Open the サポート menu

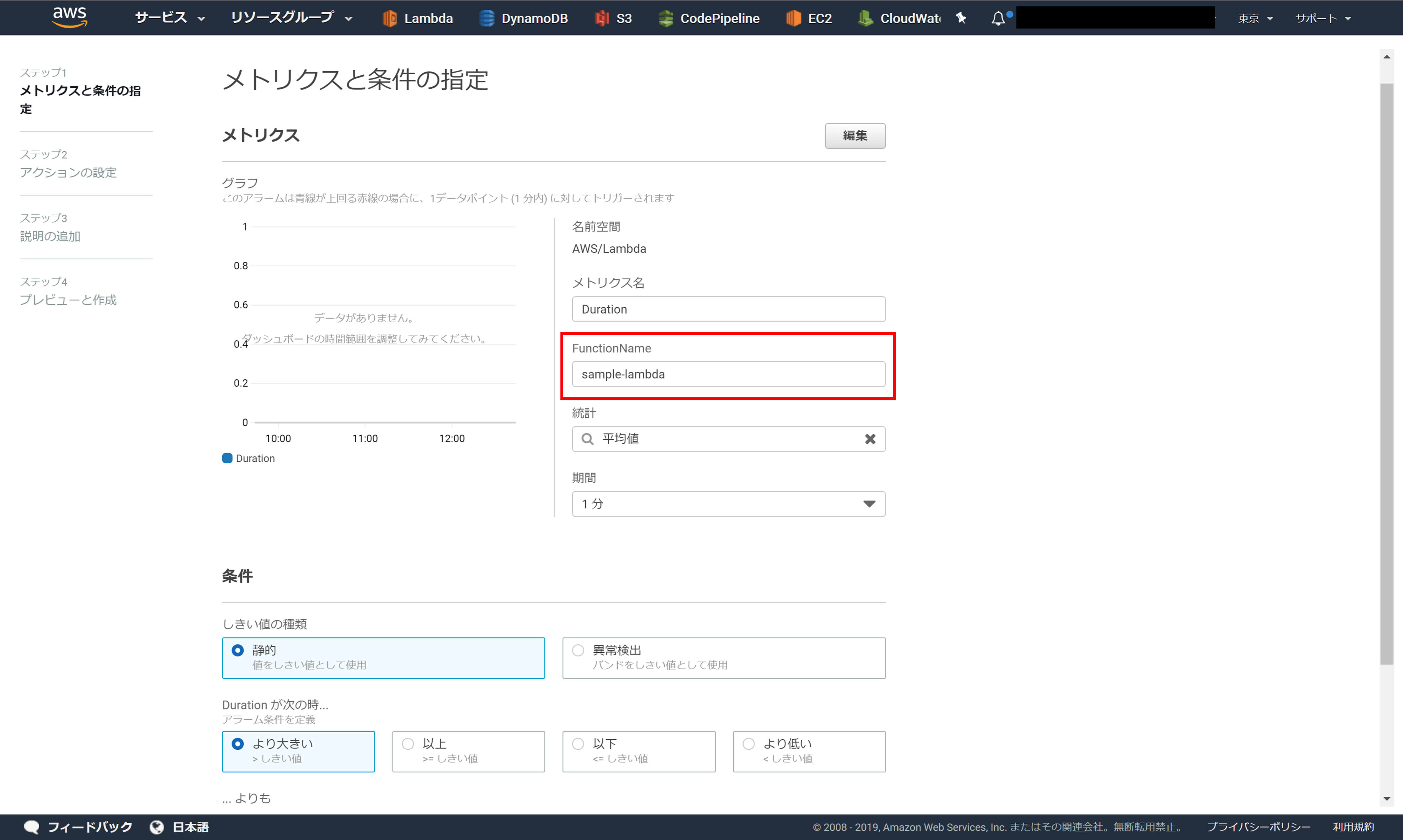1323,18
